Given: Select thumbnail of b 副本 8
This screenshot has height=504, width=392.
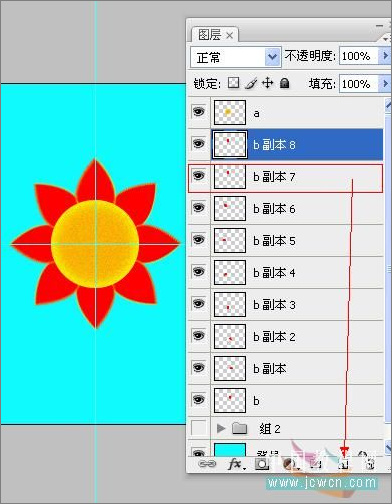Looking at the screenshot, I should coord(230,144).
